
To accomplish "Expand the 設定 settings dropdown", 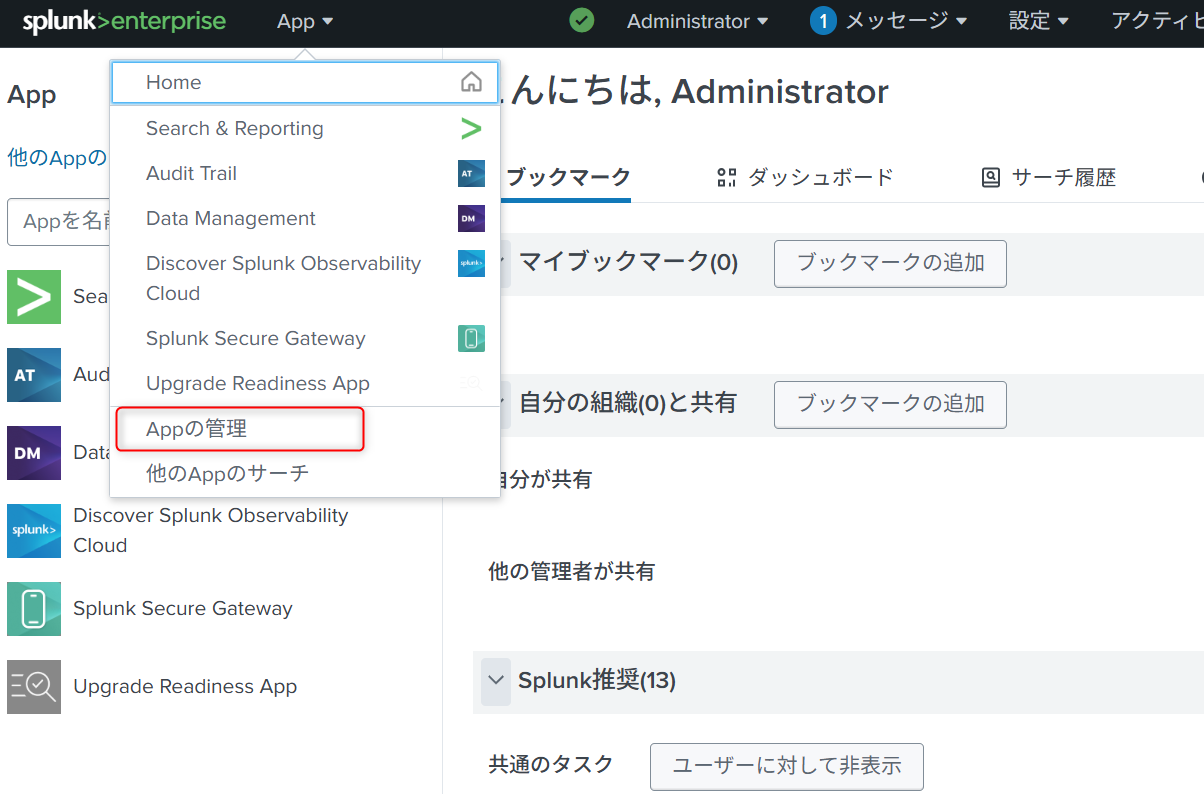I will pyautogui.click(x=1038, y=22).
